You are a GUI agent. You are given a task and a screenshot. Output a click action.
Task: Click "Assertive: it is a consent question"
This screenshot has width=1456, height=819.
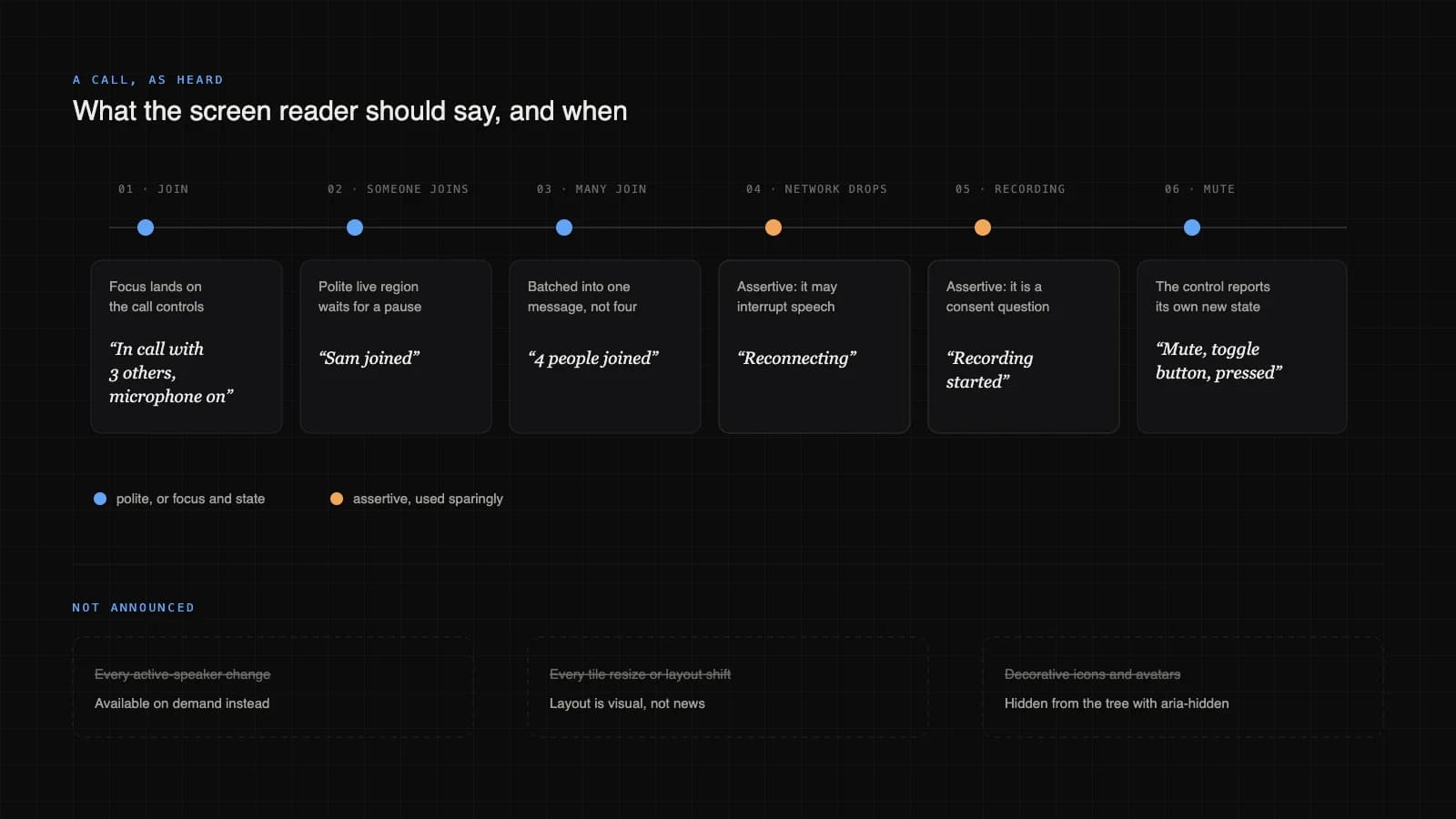tap(998, 297)
